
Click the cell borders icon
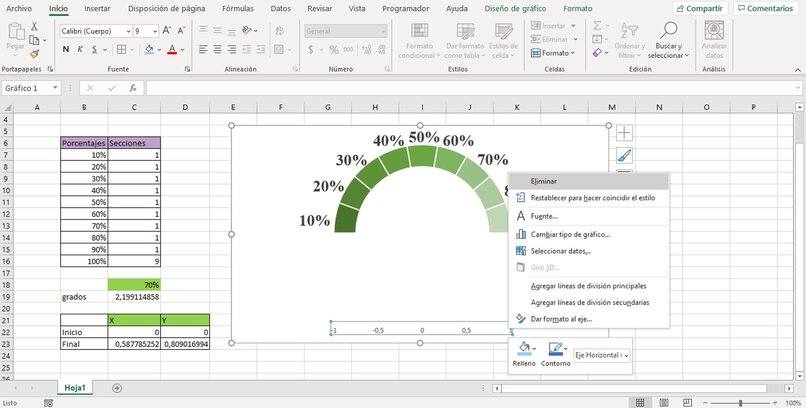121,49
